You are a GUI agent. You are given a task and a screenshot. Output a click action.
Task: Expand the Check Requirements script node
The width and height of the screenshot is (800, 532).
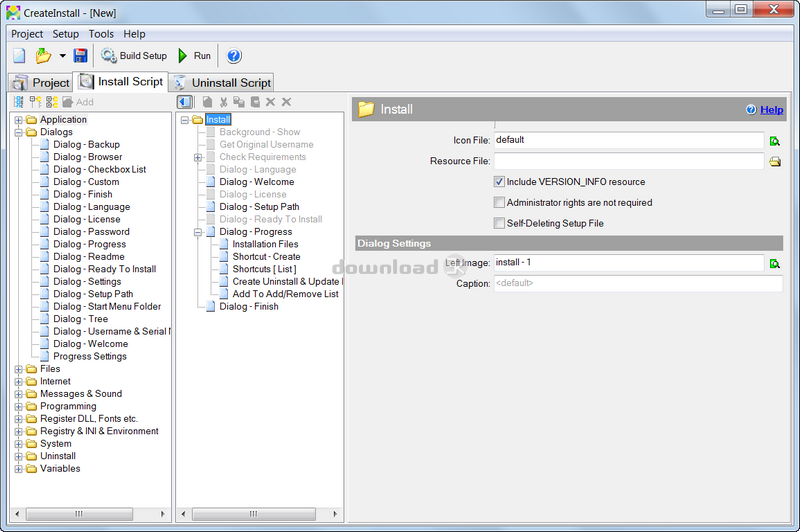[x=197, y=158]
